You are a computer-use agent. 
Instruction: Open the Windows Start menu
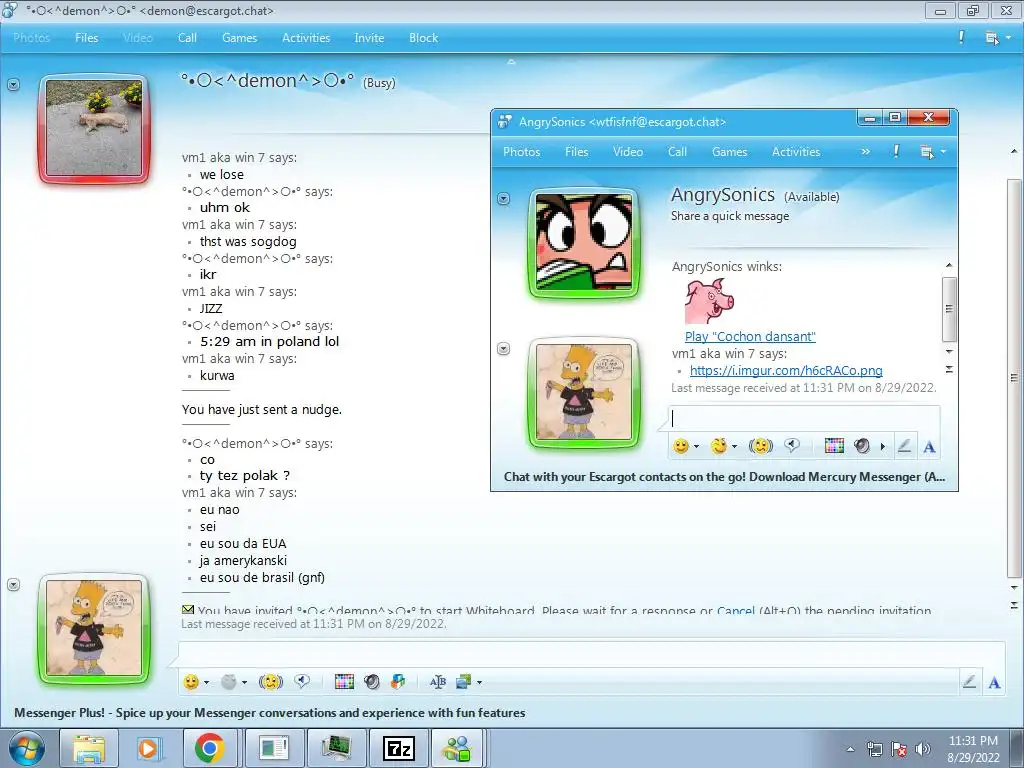pos(27,748)
